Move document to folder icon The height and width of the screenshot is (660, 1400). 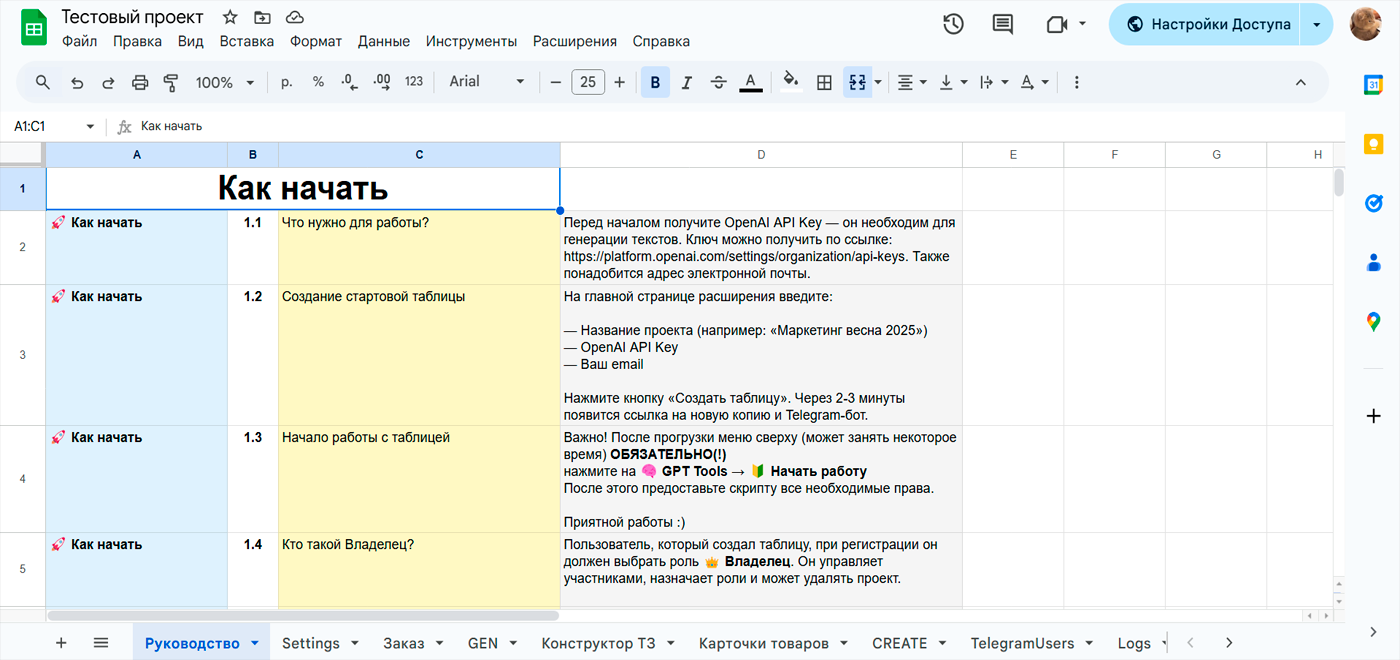click(x=262, y=17)
